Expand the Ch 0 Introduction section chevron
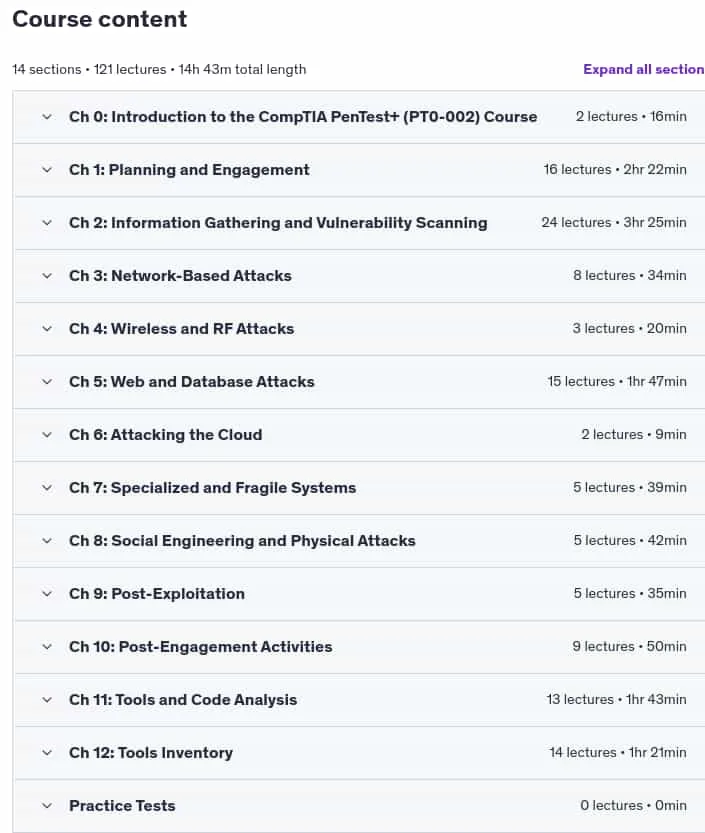The image size is (705, 833). pos(47,116)
